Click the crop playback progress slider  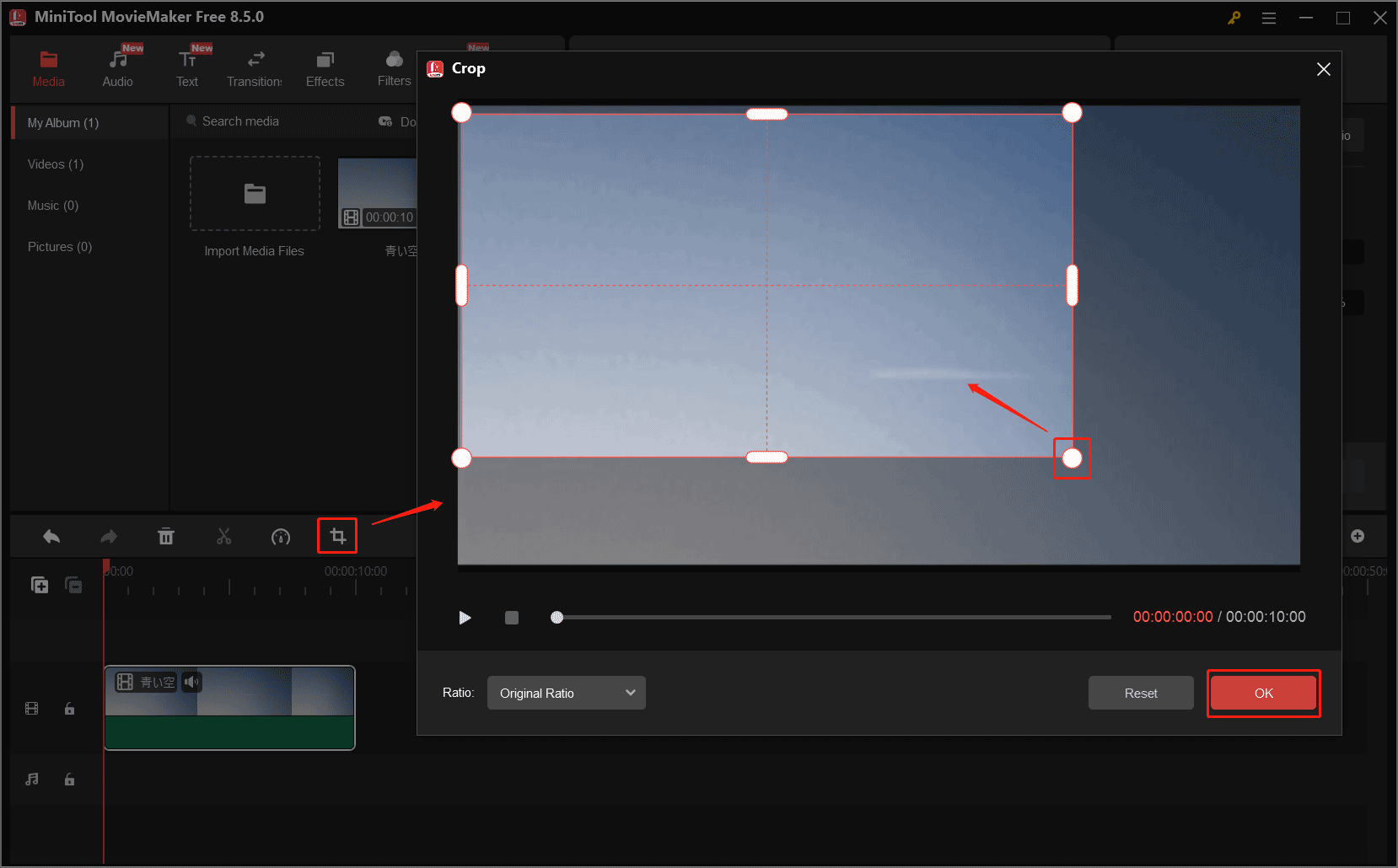pos(831,617)
